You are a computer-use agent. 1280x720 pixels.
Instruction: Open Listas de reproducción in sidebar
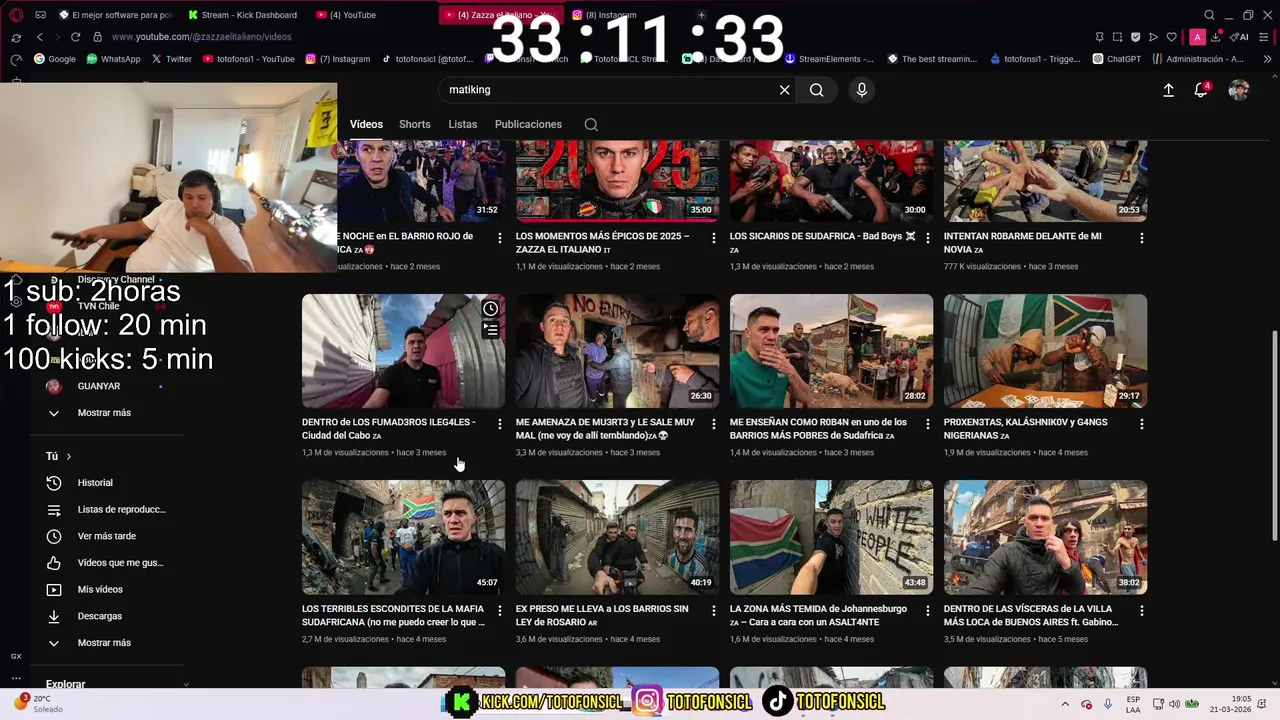[x=106, y=510]
